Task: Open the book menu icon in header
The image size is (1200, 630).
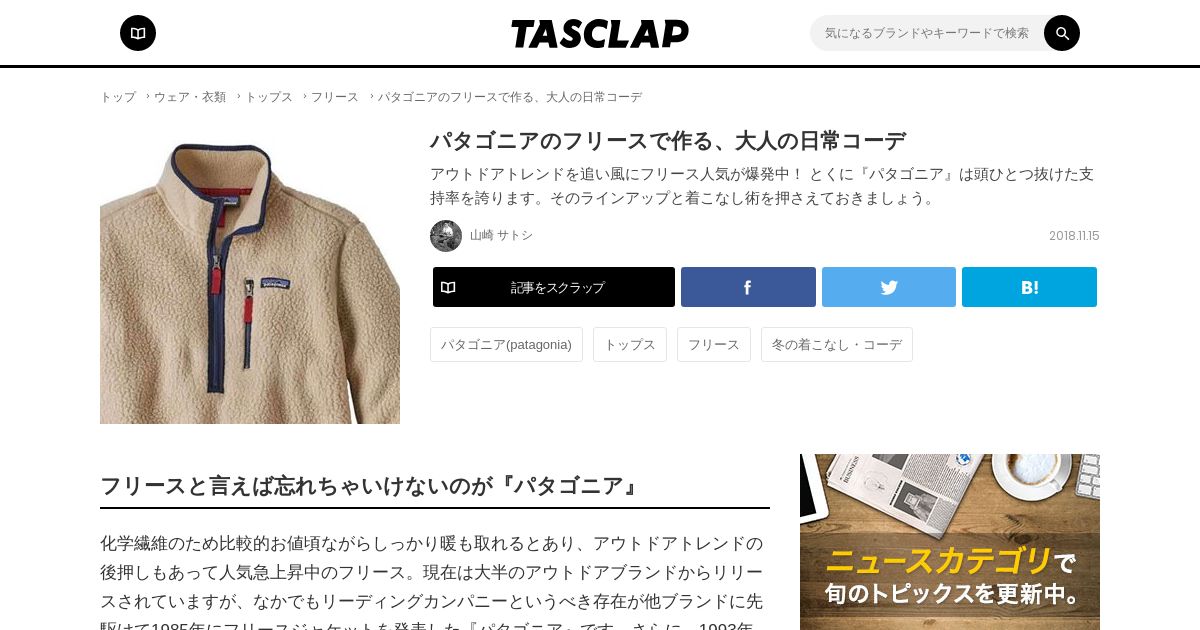Action: [138, 33]
